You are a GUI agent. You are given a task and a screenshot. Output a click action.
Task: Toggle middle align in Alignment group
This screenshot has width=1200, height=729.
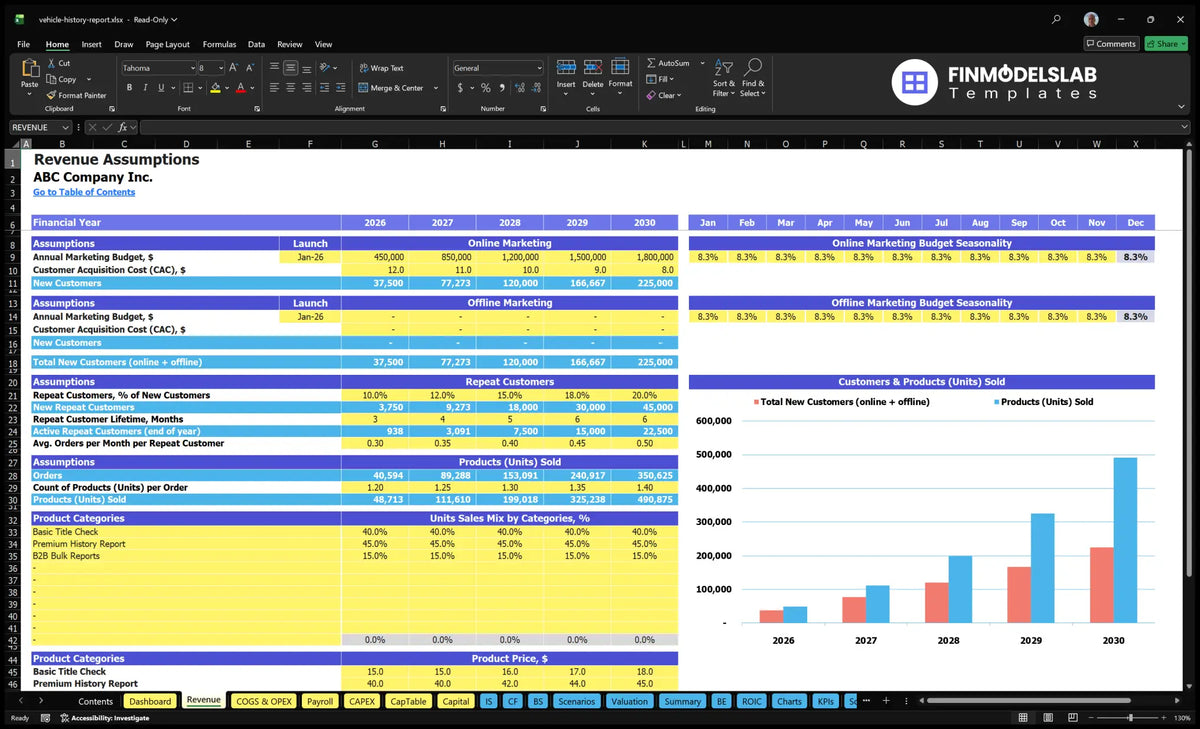click(x=290, y=68)
